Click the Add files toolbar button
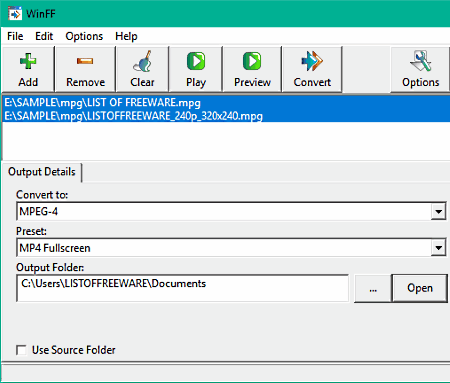450x383 pixels. coord(28,69)
